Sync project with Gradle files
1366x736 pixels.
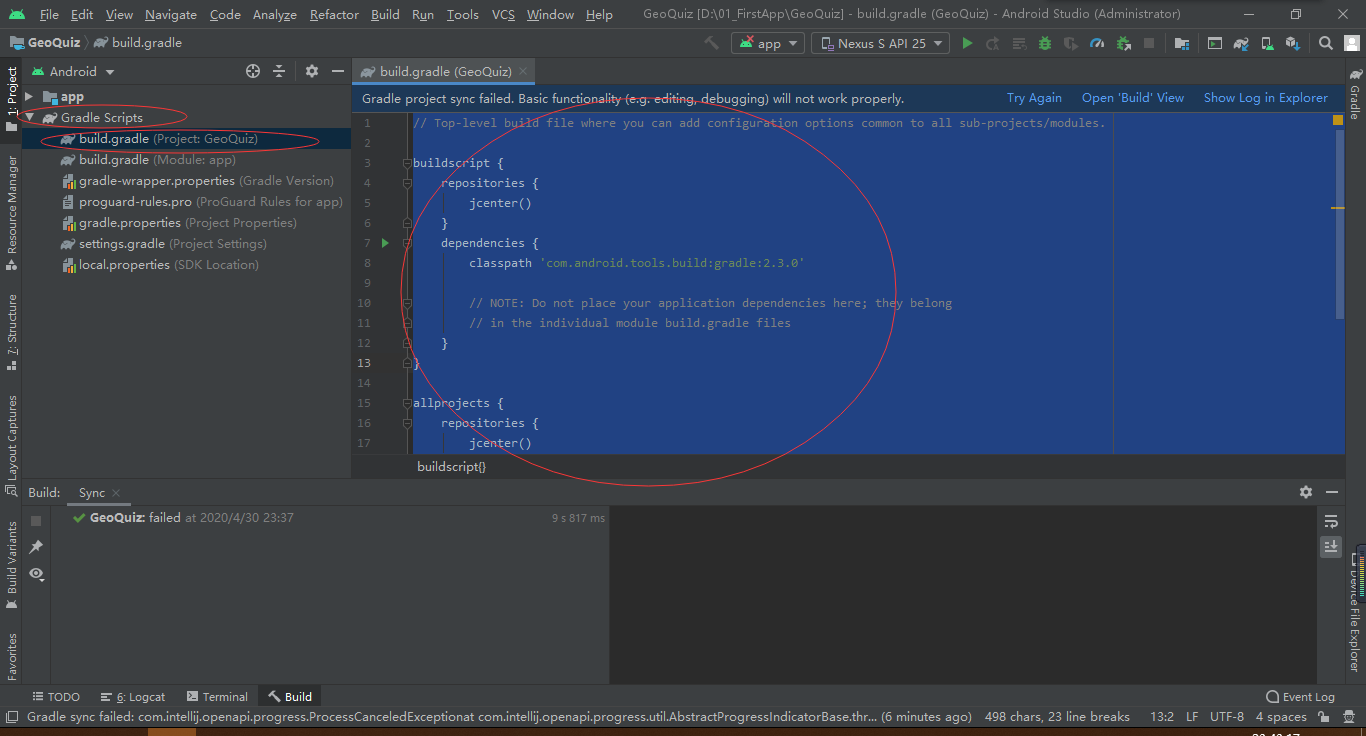pyautogui.click(x=1241, y=43)
